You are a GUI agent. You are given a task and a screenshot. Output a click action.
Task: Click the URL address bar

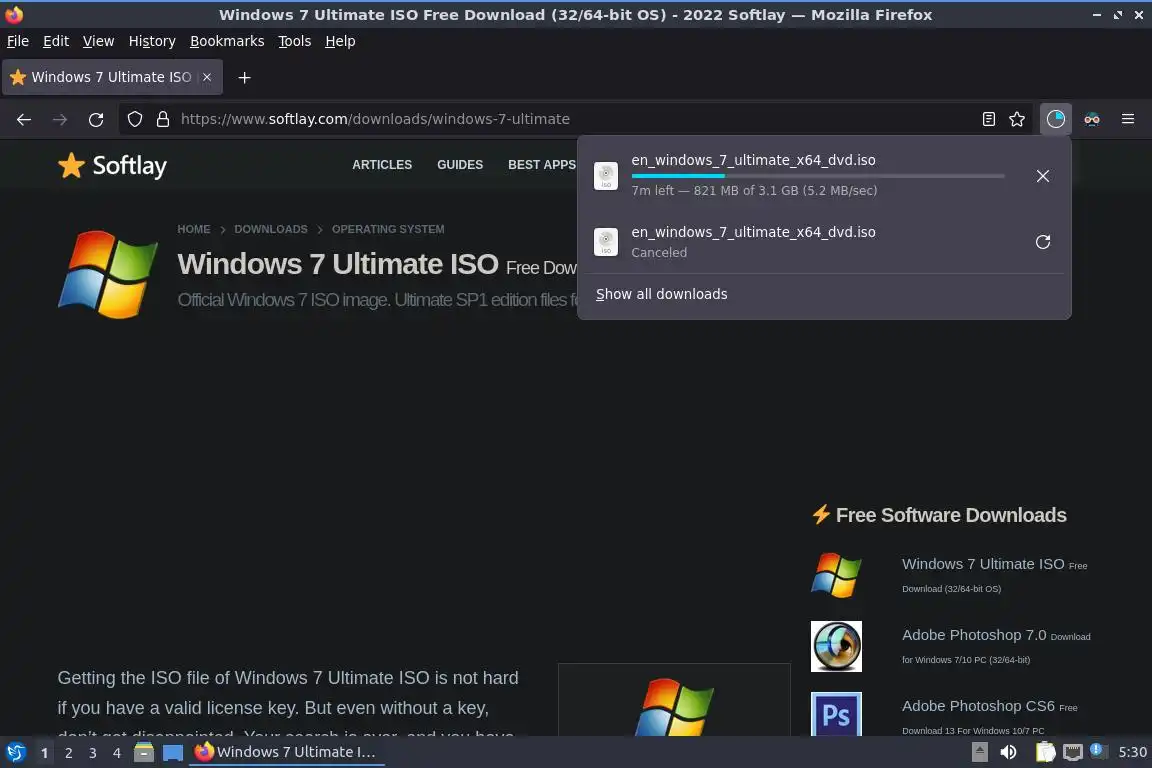click(x=573, y=119)
